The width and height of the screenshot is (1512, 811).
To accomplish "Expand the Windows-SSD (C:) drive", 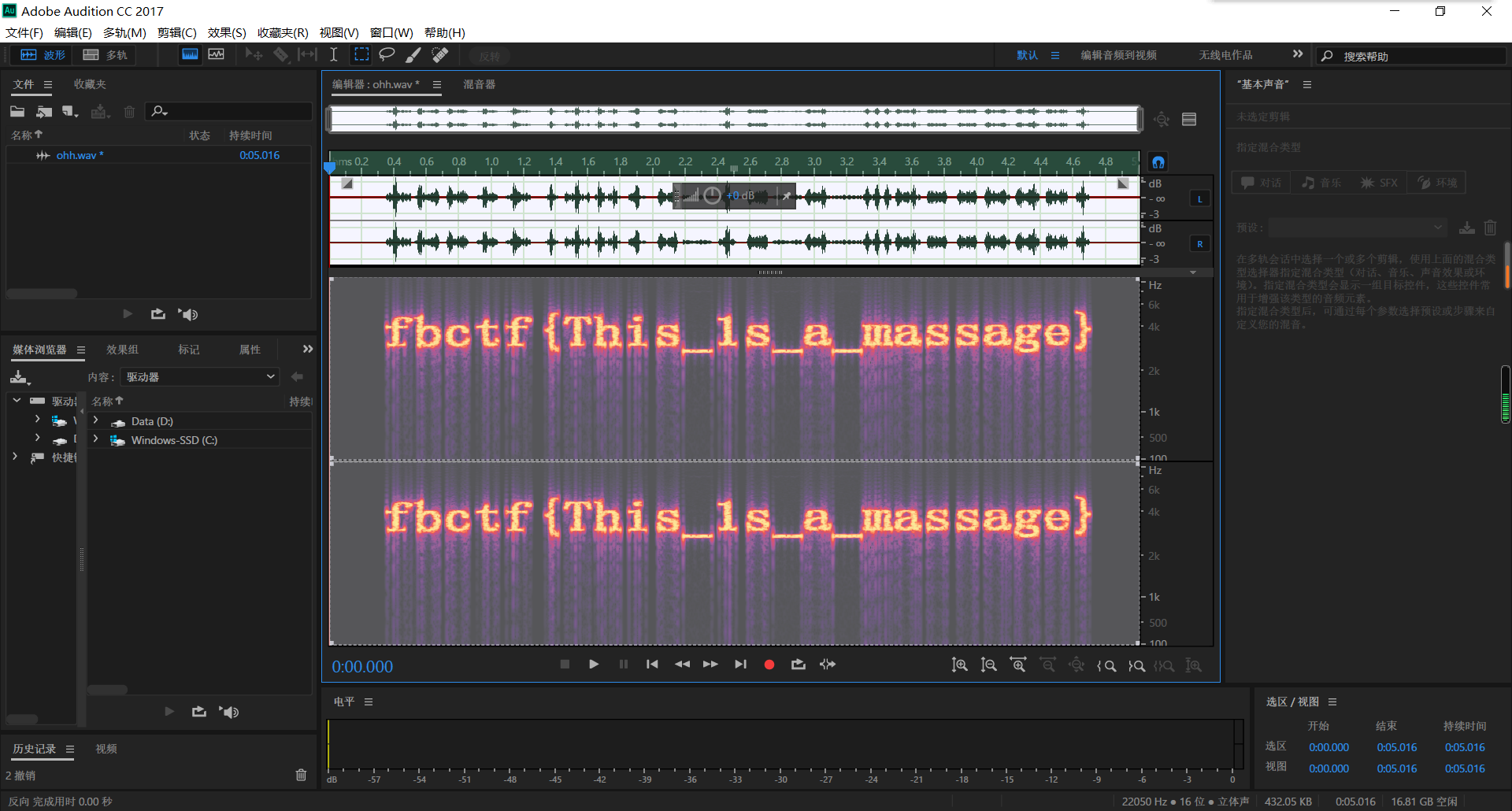I will [96, 439].
